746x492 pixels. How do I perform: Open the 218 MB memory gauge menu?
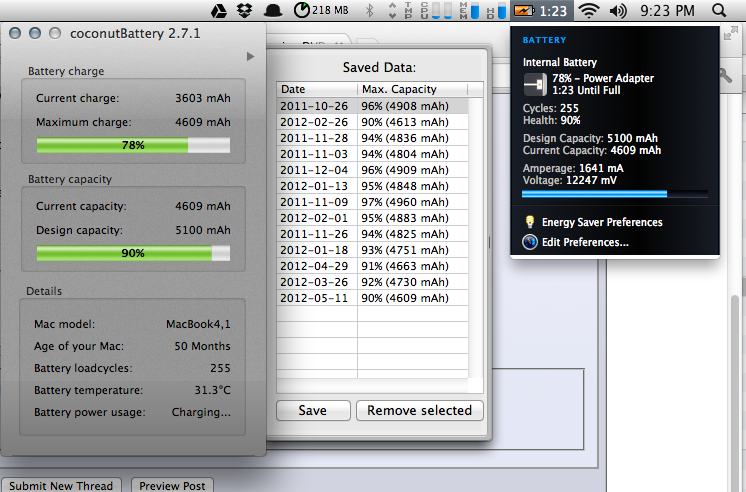tap(321, 10)
